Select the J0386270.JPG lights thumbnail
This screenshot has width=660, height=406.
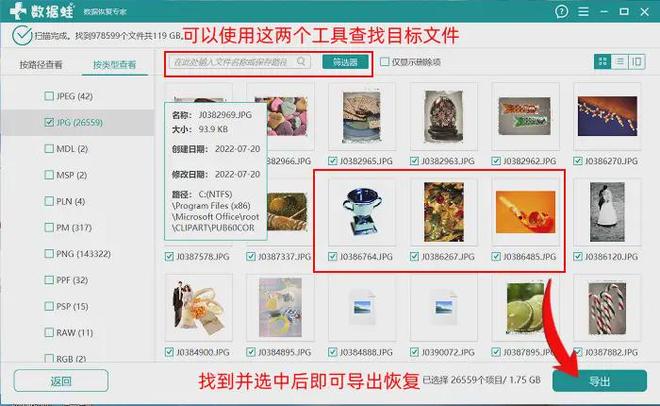tap(607, 117)
